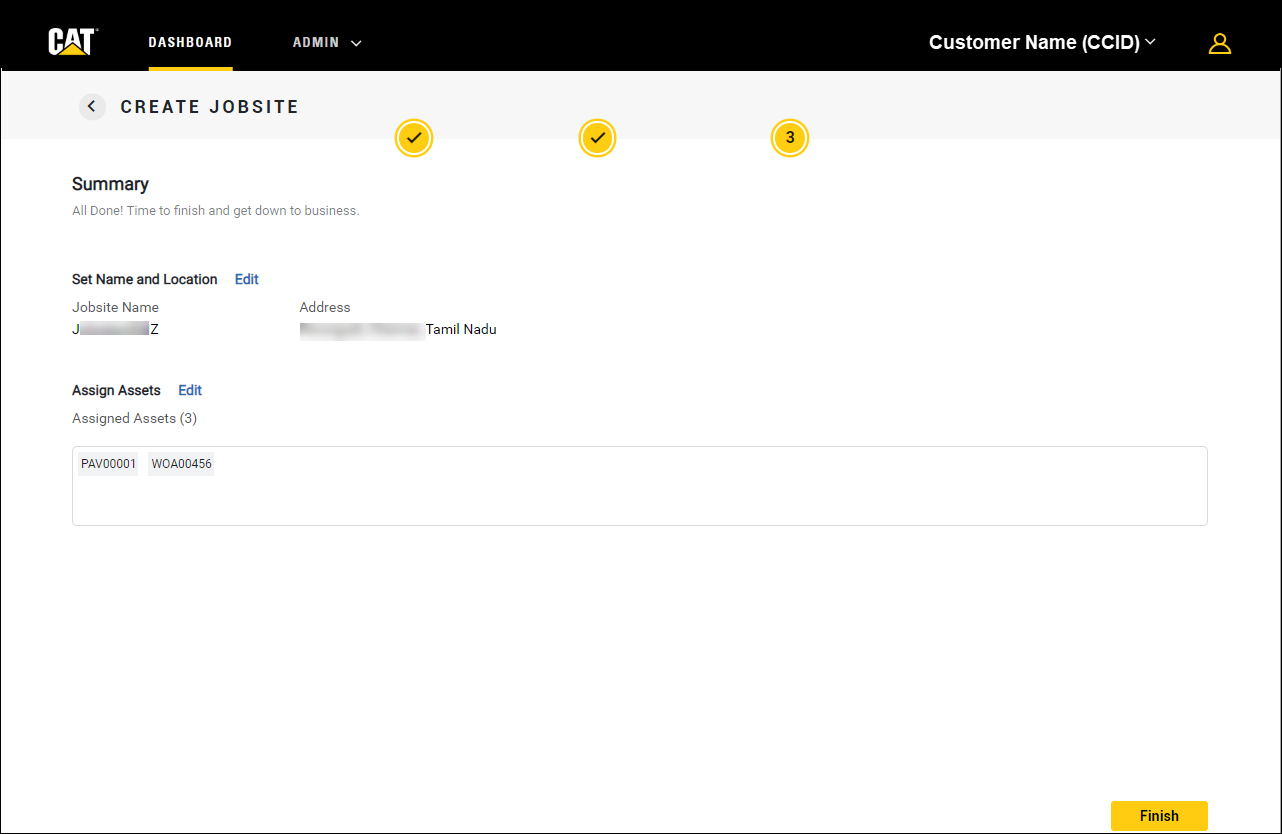This screenshot has height=834, width=1282.
Task: Click the Summary heading
Action: tap(110, 184)
